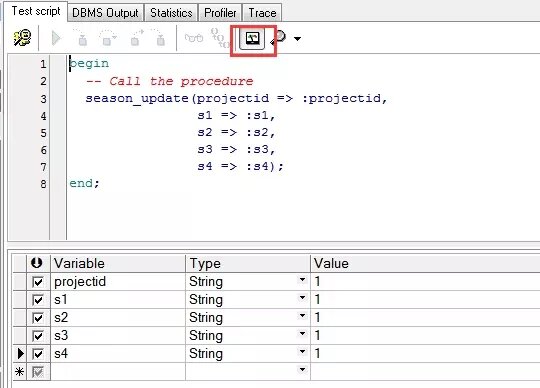Switch to the Test script tab

(36, 11)
